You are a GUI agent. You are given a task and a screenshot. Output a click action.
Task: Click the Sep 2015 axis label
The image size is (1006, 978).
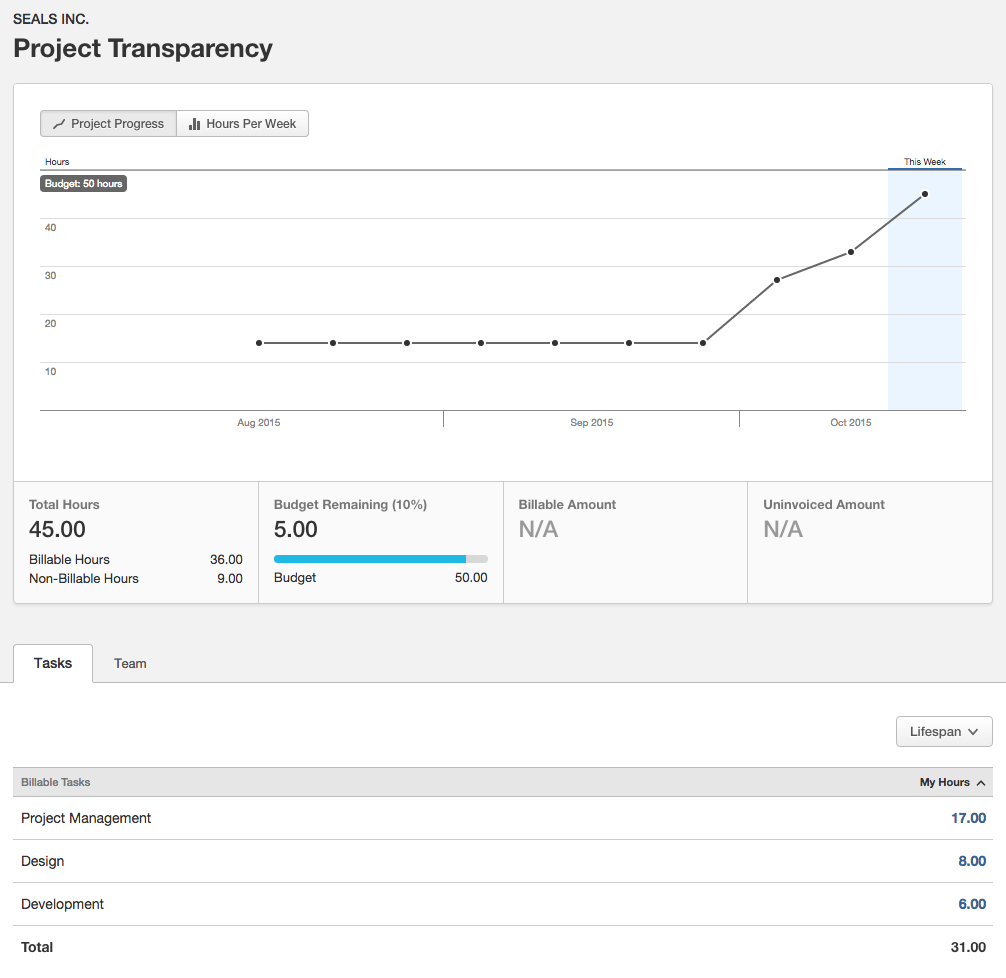[592, 422]
